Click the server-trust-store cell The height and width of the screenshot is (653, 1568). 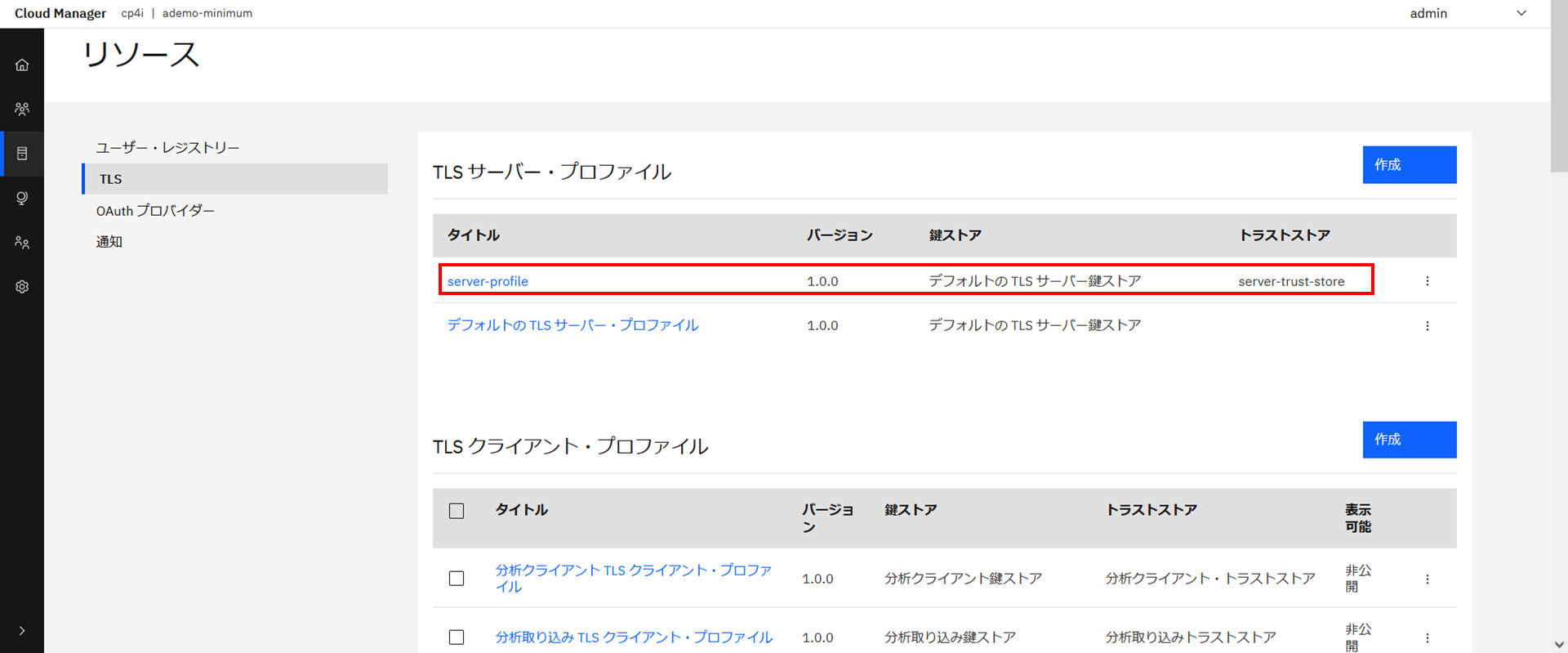coord(1291,281)
